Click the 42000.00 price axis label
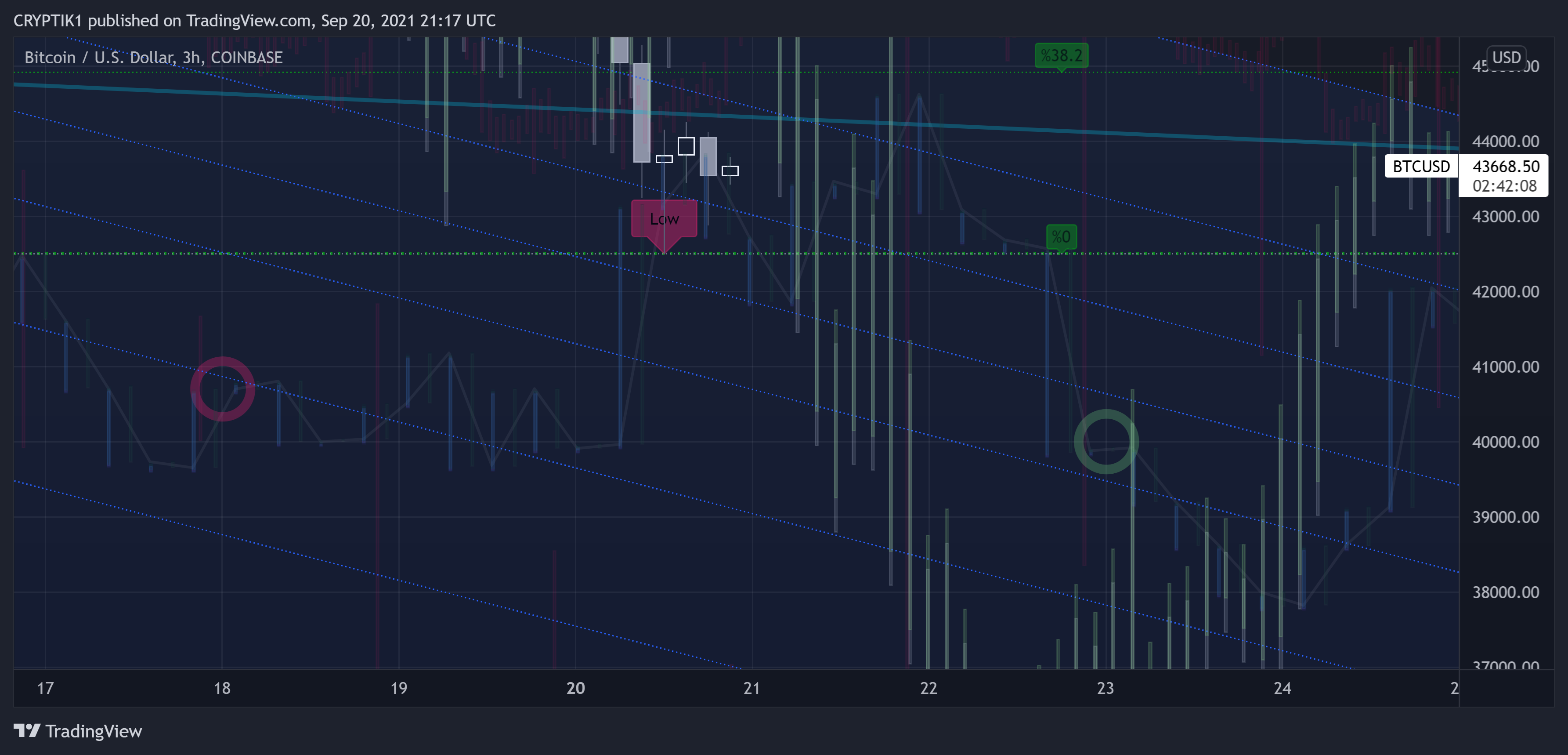 pyautogui.click(x=1505, y=292)
